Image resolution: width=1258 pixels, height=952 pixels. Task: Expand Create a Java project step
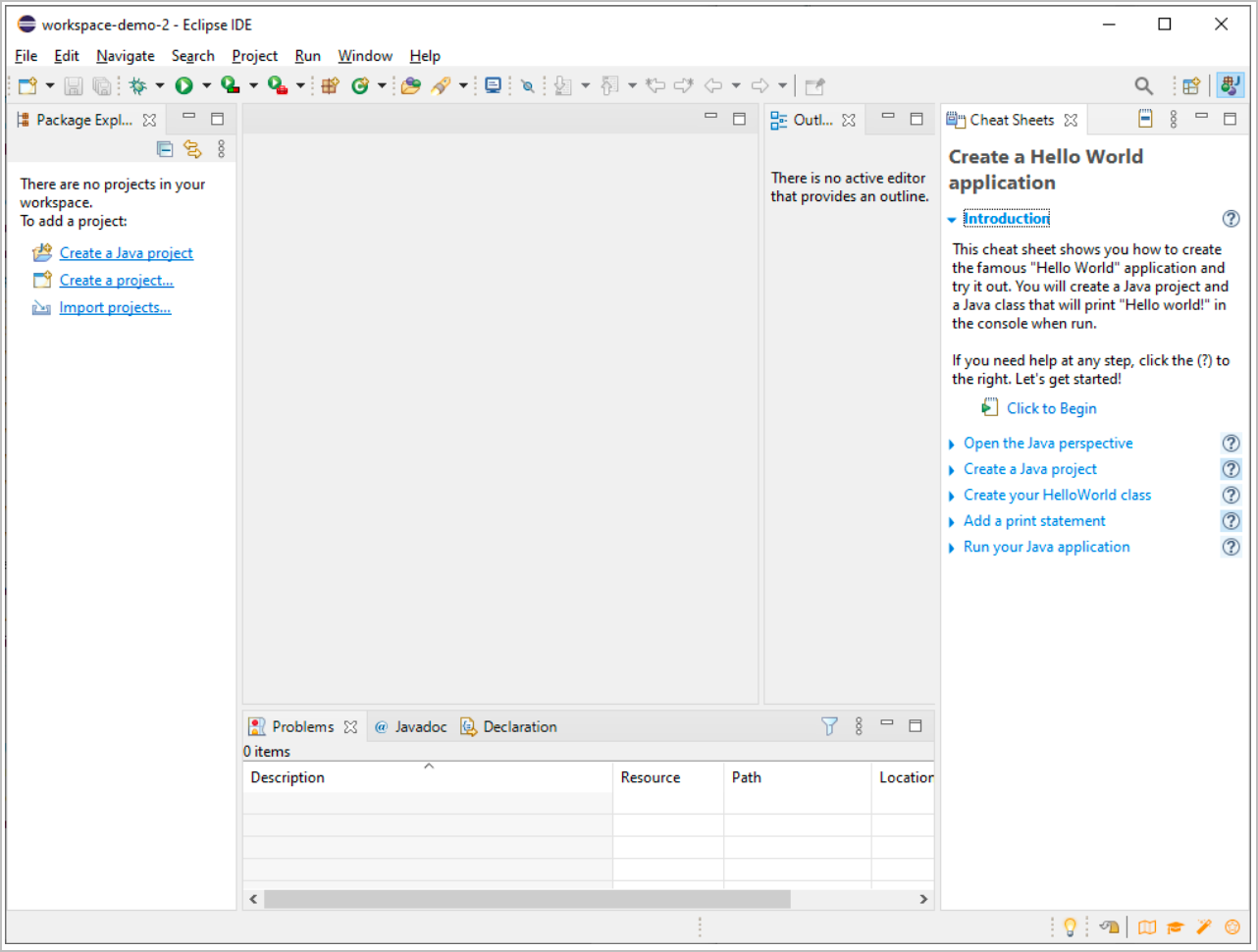tap(952, 470)
